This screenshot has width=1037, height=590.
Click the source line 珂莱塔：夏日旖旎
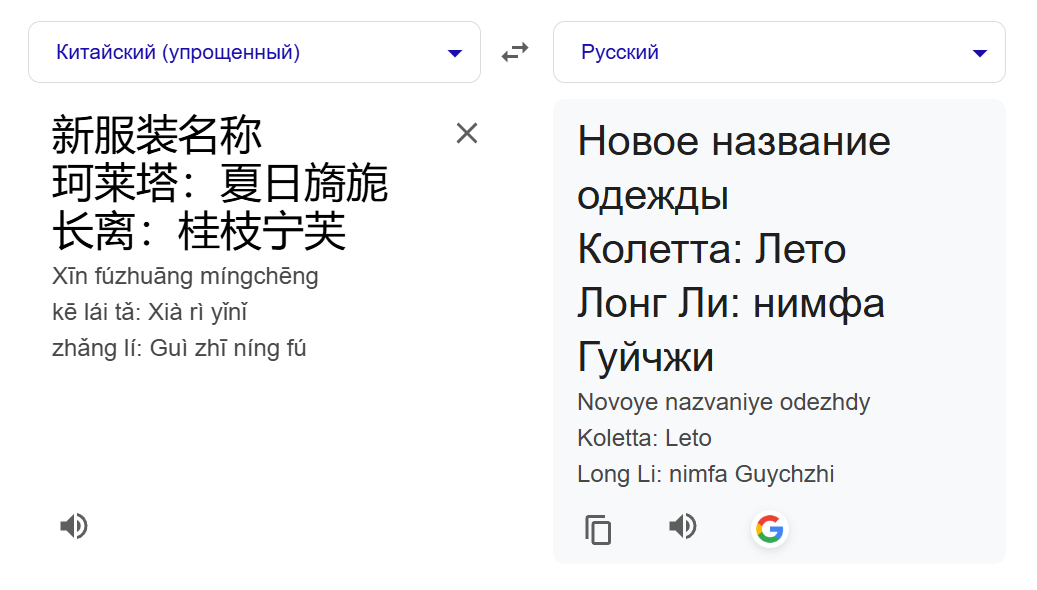(220, 183)
